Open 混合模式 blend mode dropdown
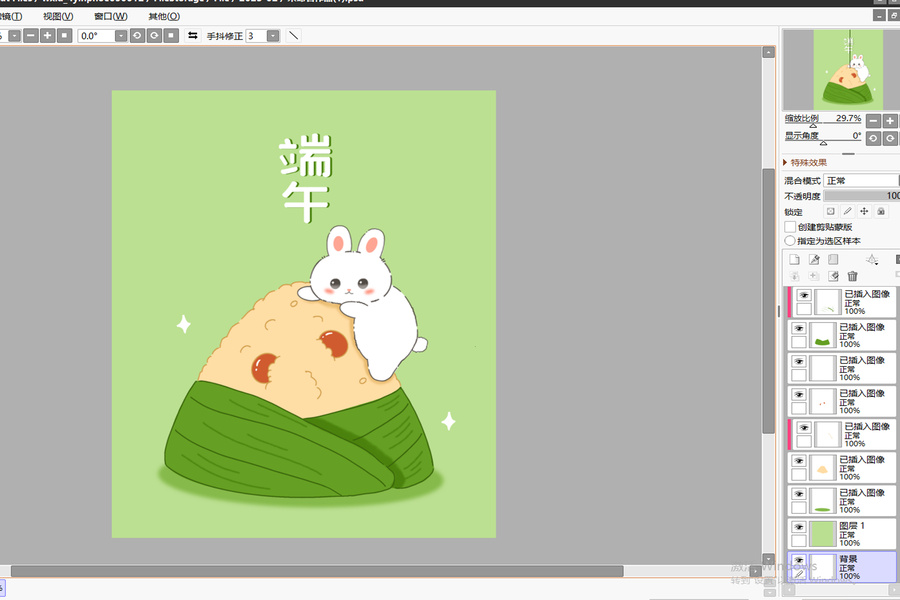 coord(862,180)
